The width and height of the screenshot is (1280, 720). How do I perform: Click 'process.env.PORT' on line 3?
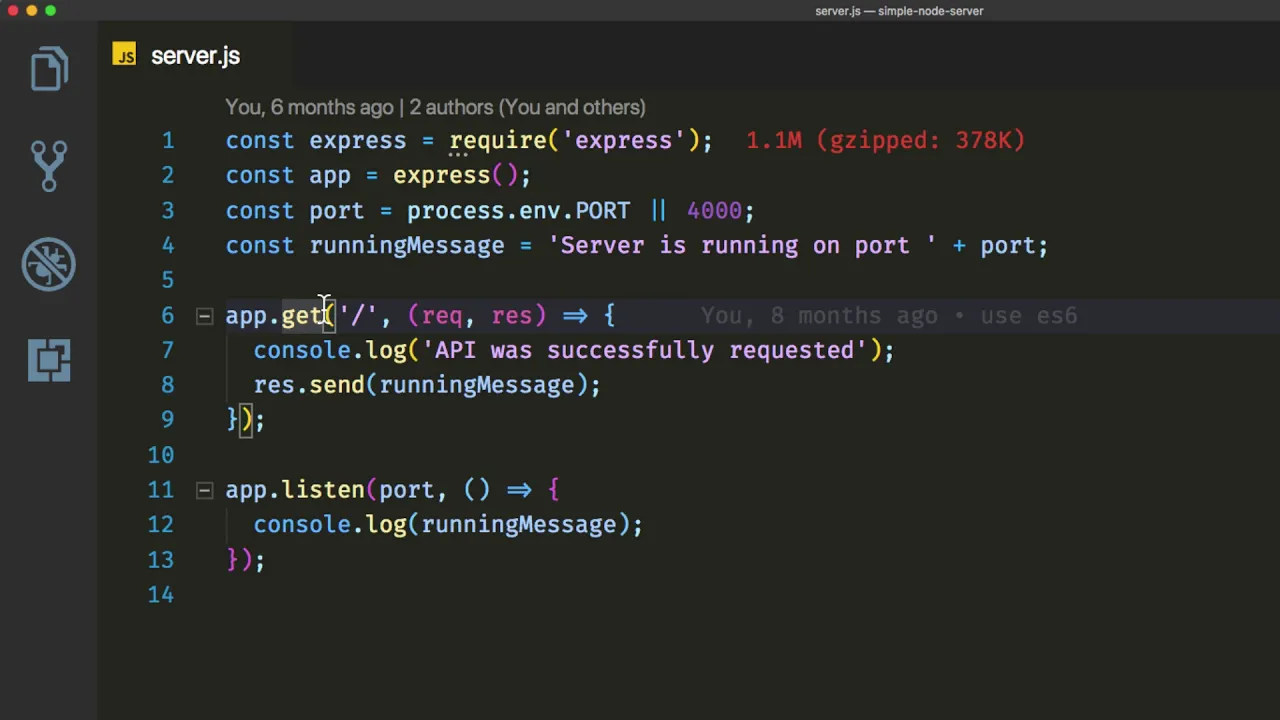(x=518, y=211)
